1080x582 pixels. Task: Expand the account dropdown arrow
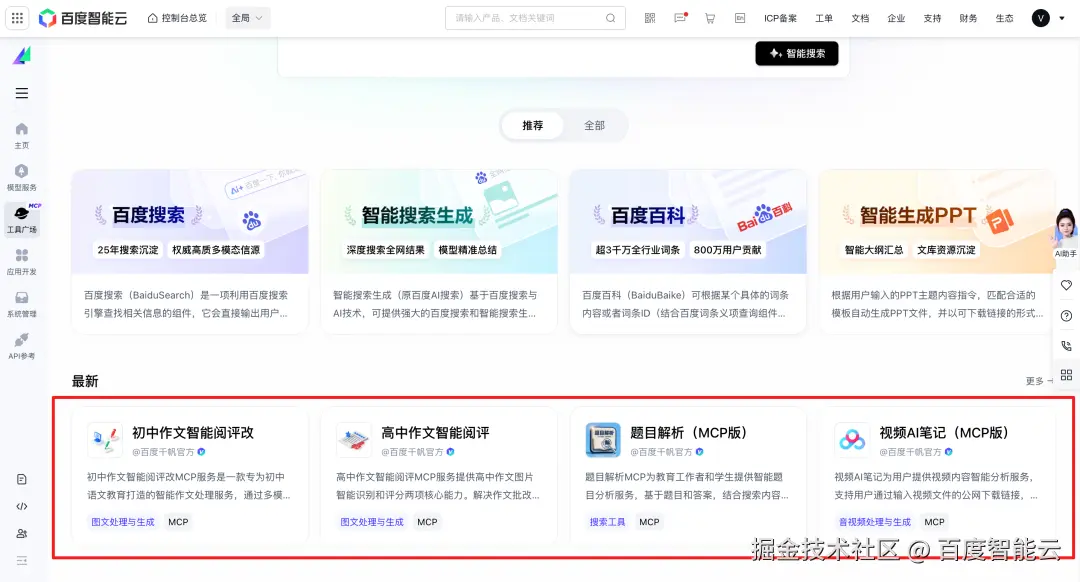coord(1061,19)
